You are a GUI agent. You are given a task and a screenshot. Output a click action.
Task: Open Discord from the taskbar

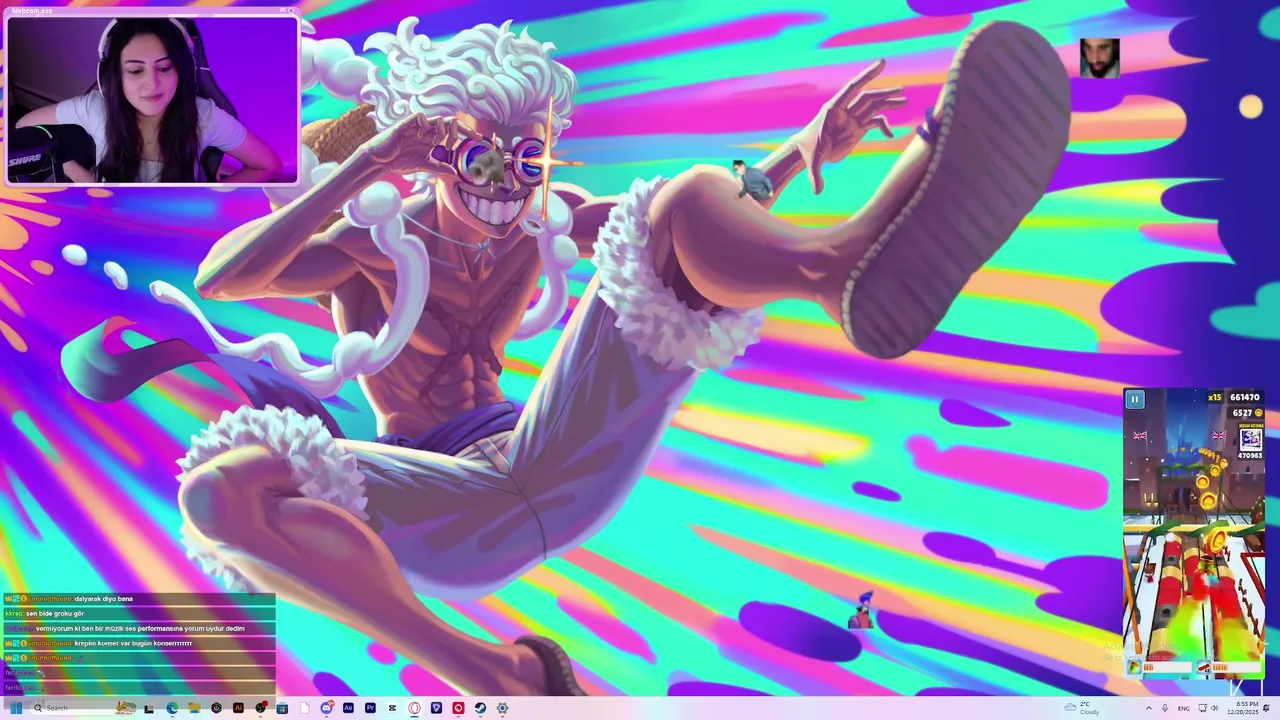point(327,708)
